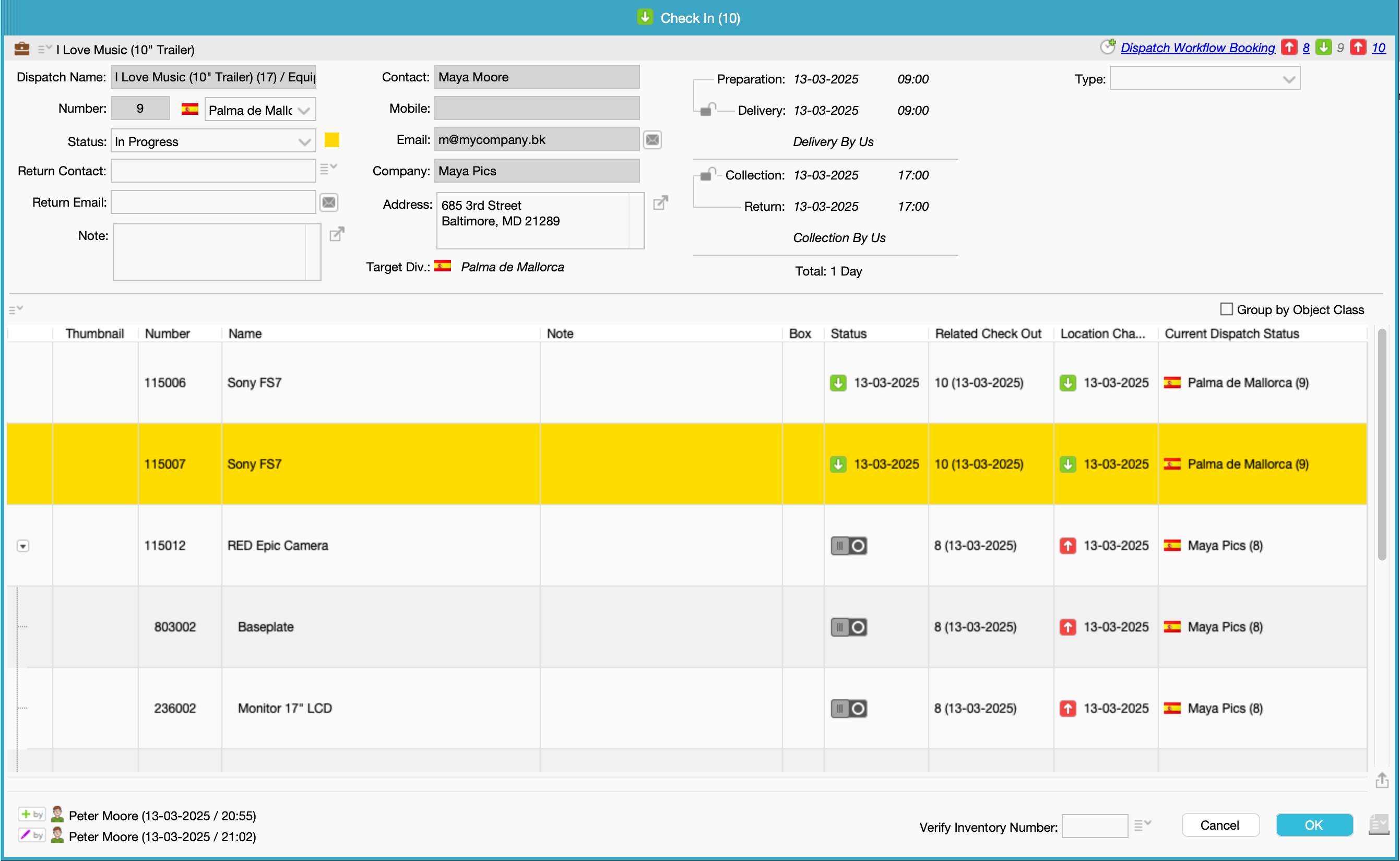Click the yellow status color swatch

tap(331, 140)
